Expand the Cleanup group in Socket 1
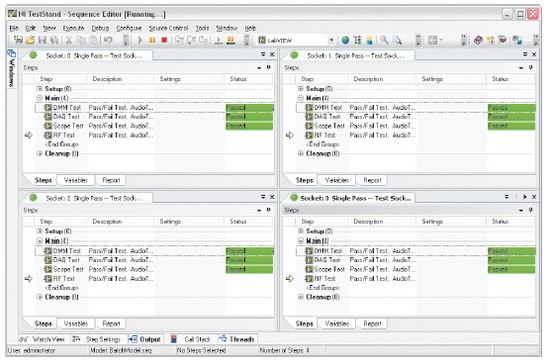 [x=301, y=153]
